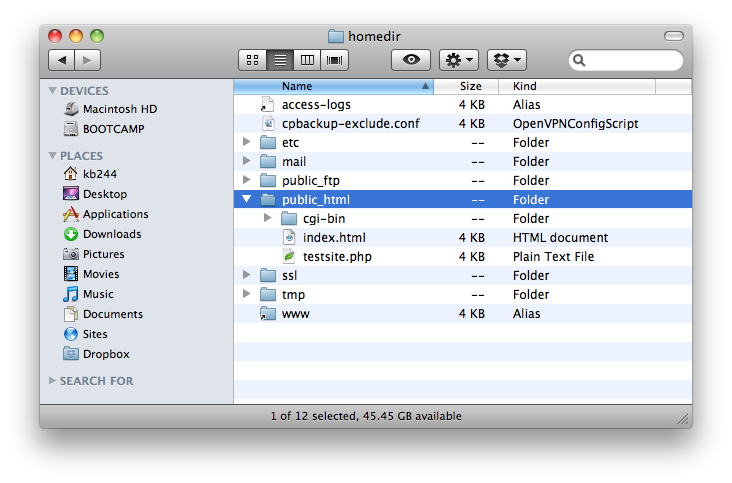Sort by the Kind column header
This screenshot has height=483, width=732.
(x=577, y=86)
